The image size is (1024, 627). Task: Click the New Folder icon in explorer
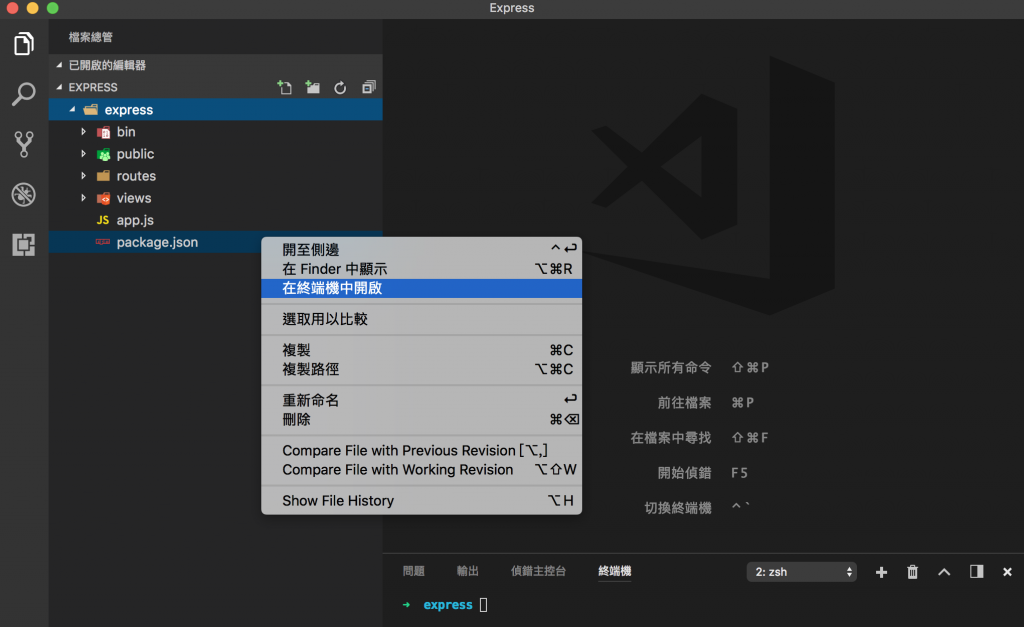313,88
